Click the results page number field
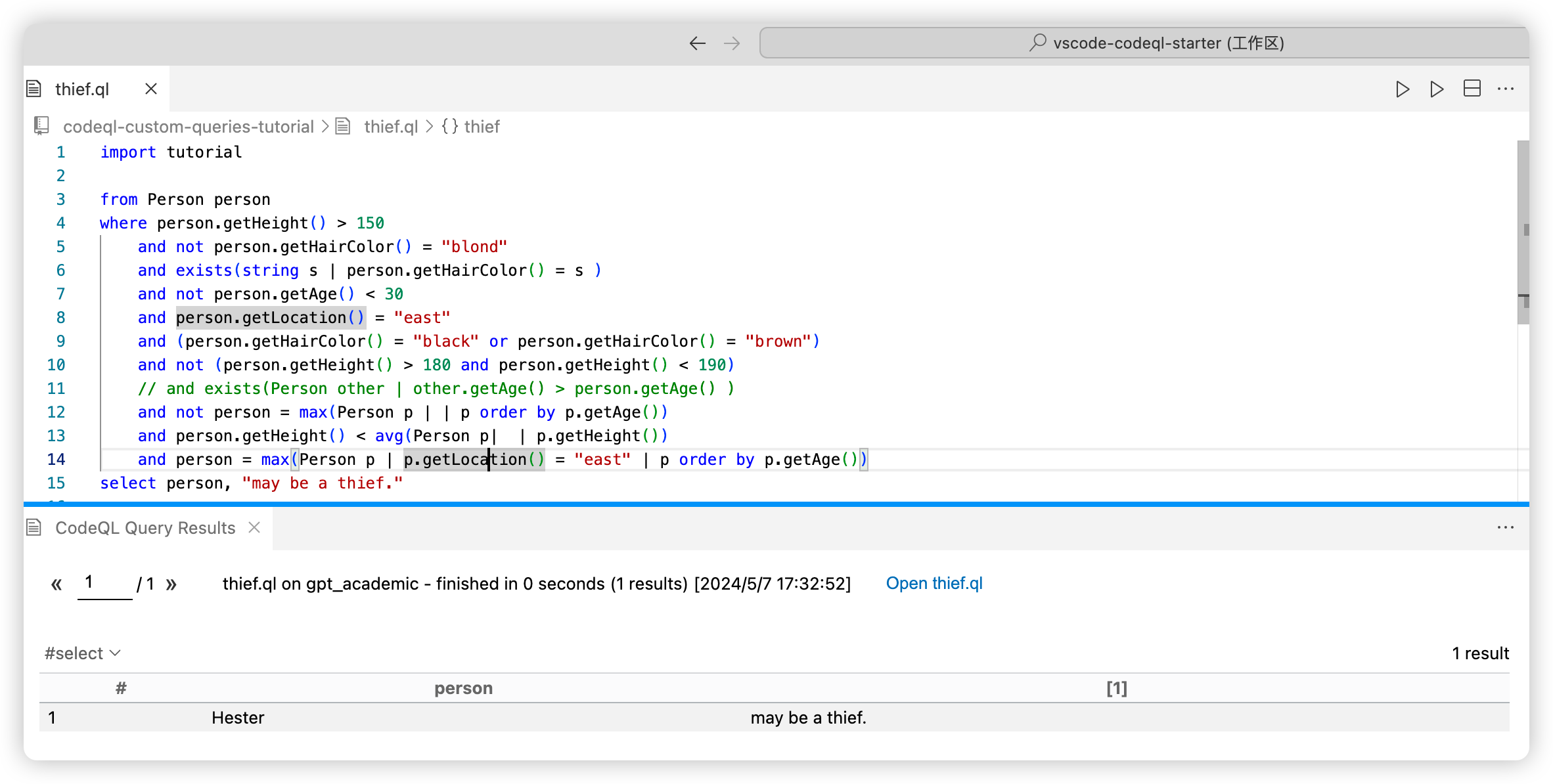1553x784 pixels. (x=104, y=583)
